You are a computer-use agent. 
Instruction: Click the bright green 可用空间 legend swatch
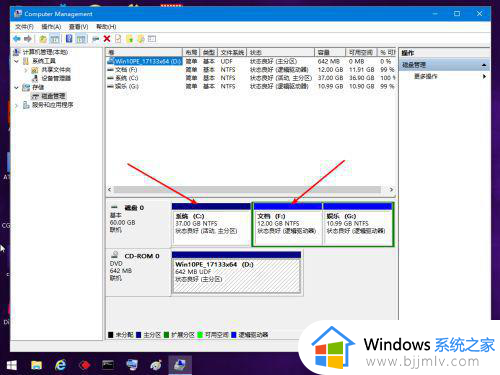pos(200,335)
